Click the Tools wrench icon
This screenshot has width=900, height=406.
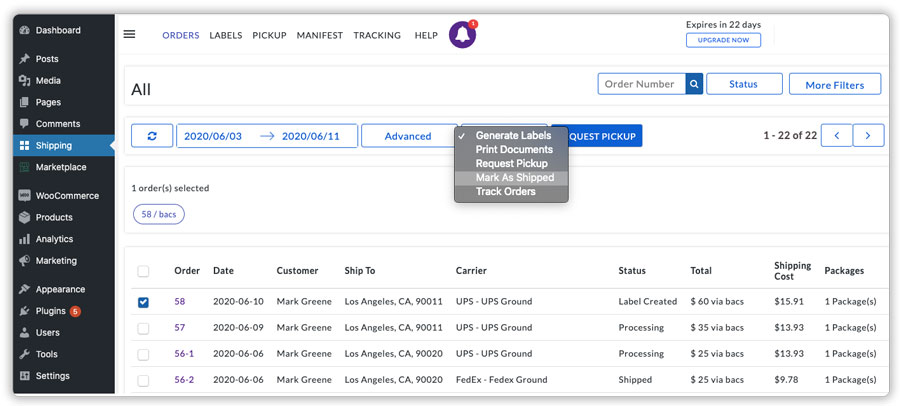tap(24, 354)
